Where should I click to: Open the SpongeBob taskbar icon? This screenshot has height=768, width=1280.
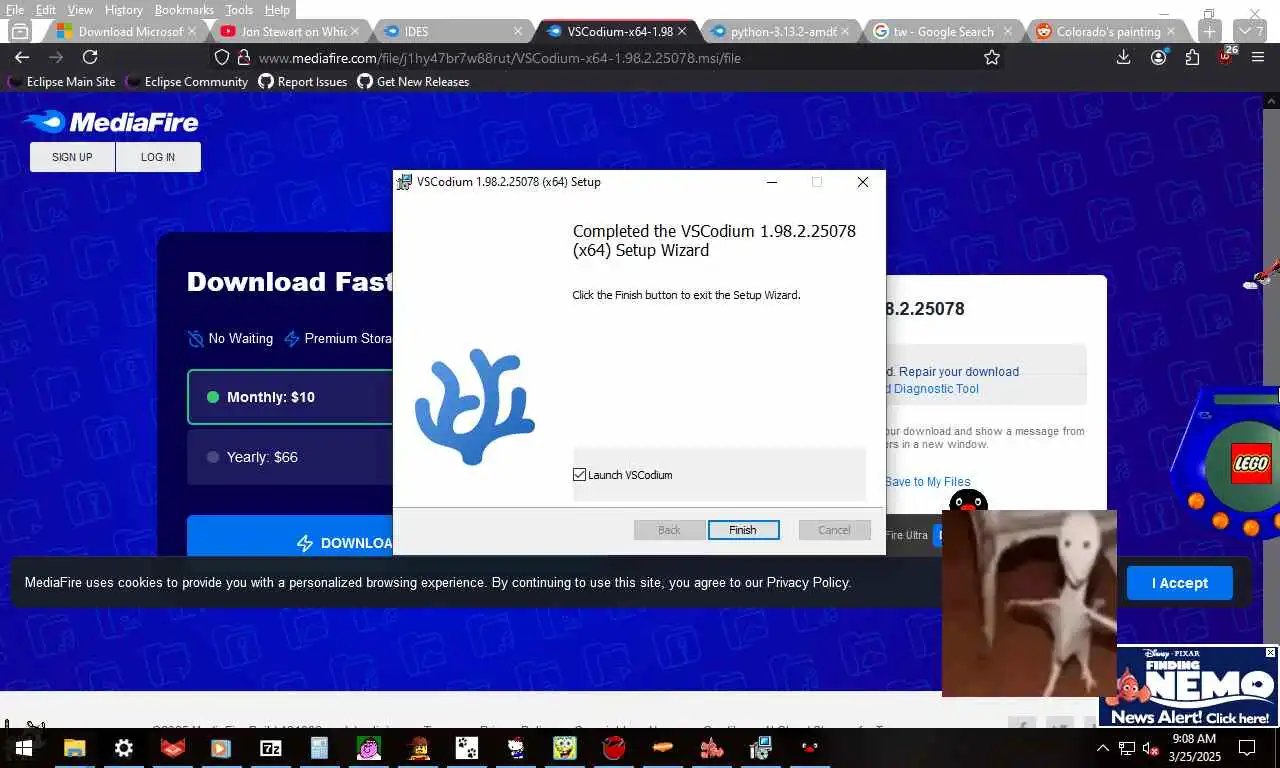point(565,747)
